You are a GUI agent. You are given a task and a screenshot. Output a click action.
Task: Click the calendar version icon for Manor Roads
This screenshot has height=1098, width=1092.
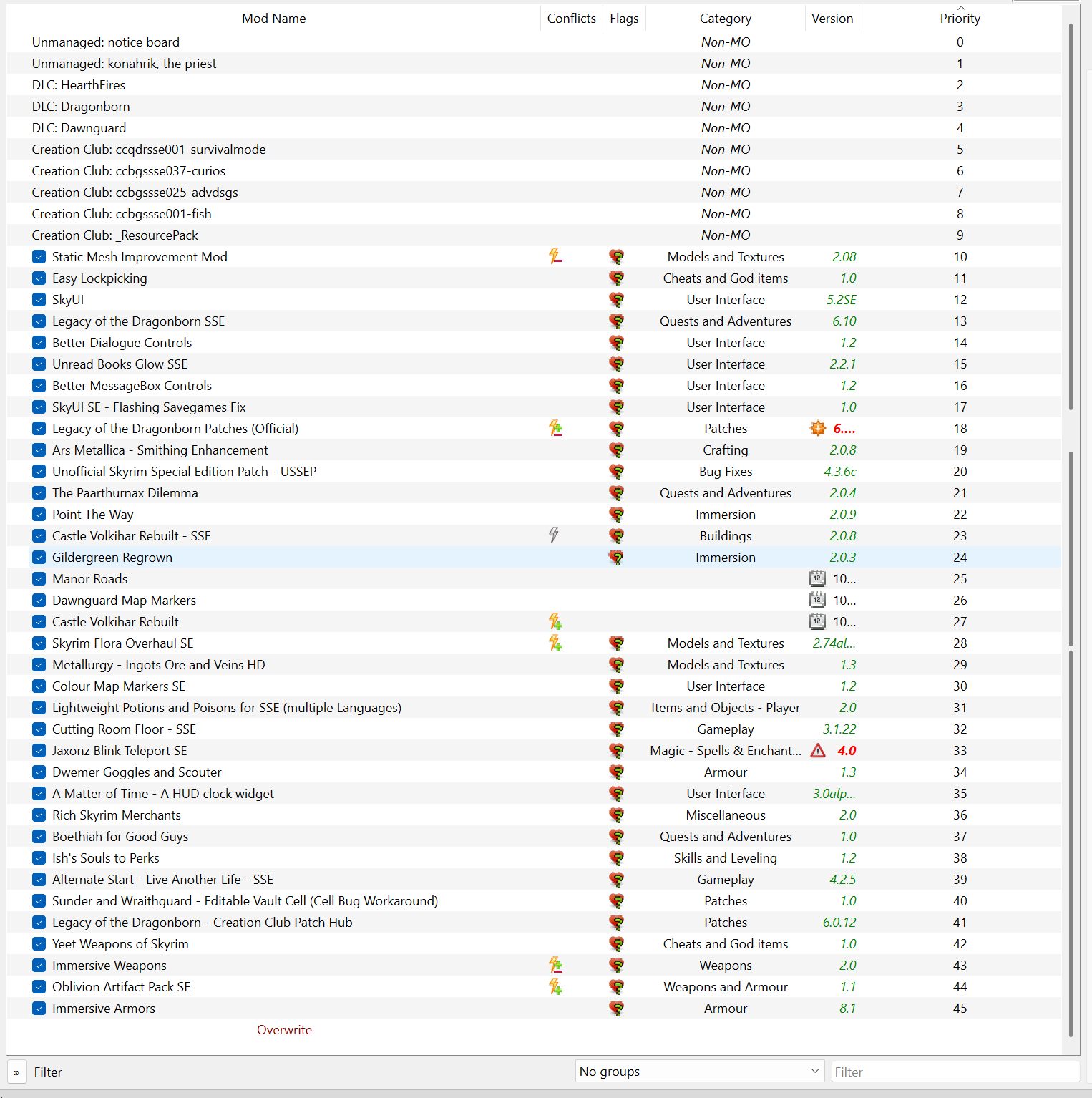(x=817, y=578)
